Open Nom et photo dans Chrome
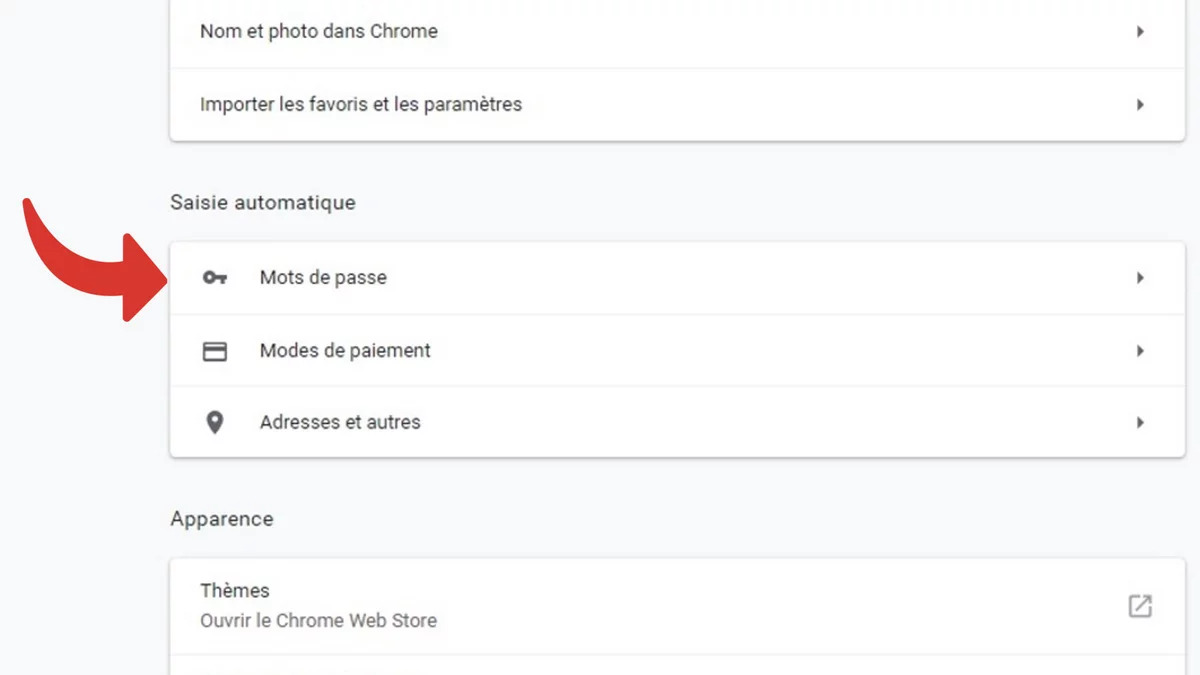 click(318, 31)
